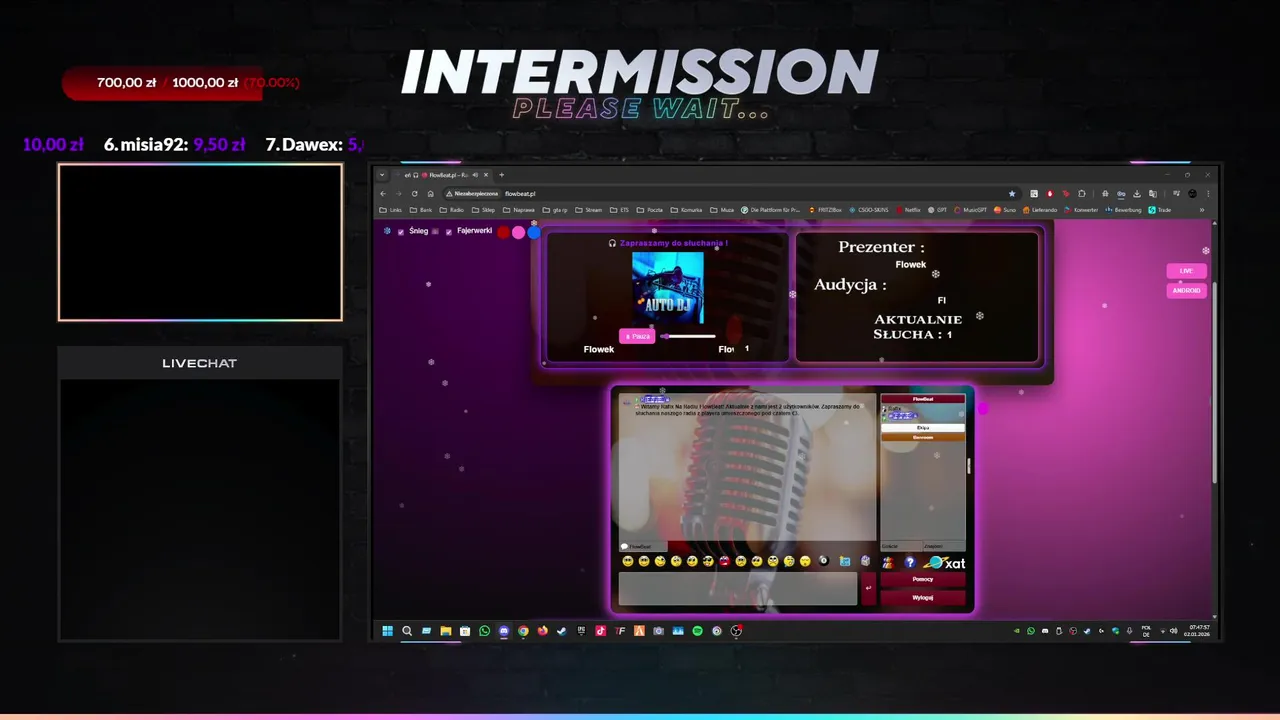Open a new browser tab
Viewport: 1280px width, 720px height.
tap(501, 175)
